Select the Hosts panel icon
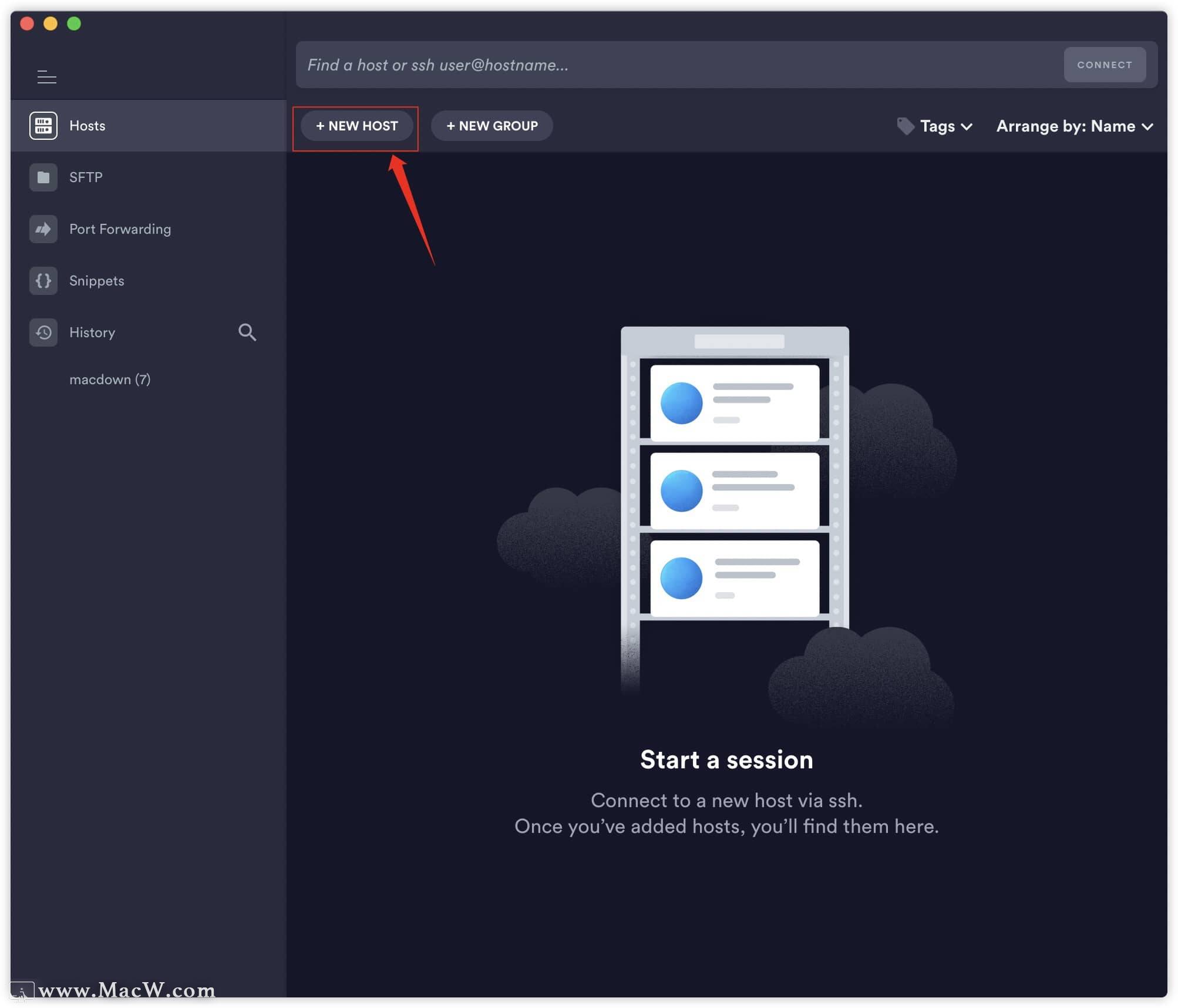 click(x=43, y=125)
